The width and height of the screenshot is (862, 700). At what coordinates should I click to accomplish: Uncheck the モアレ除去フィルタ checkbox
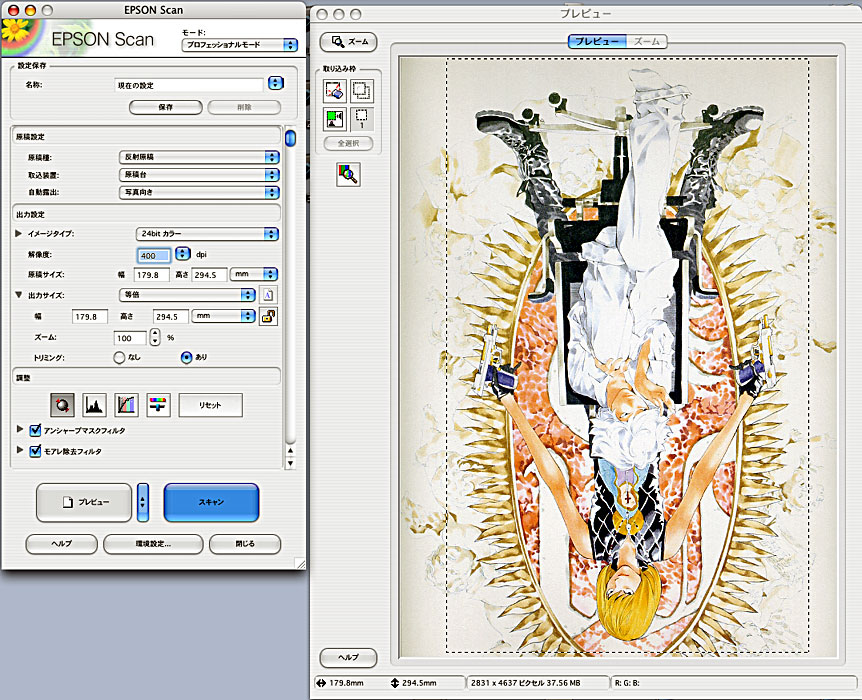coord(35,451)
